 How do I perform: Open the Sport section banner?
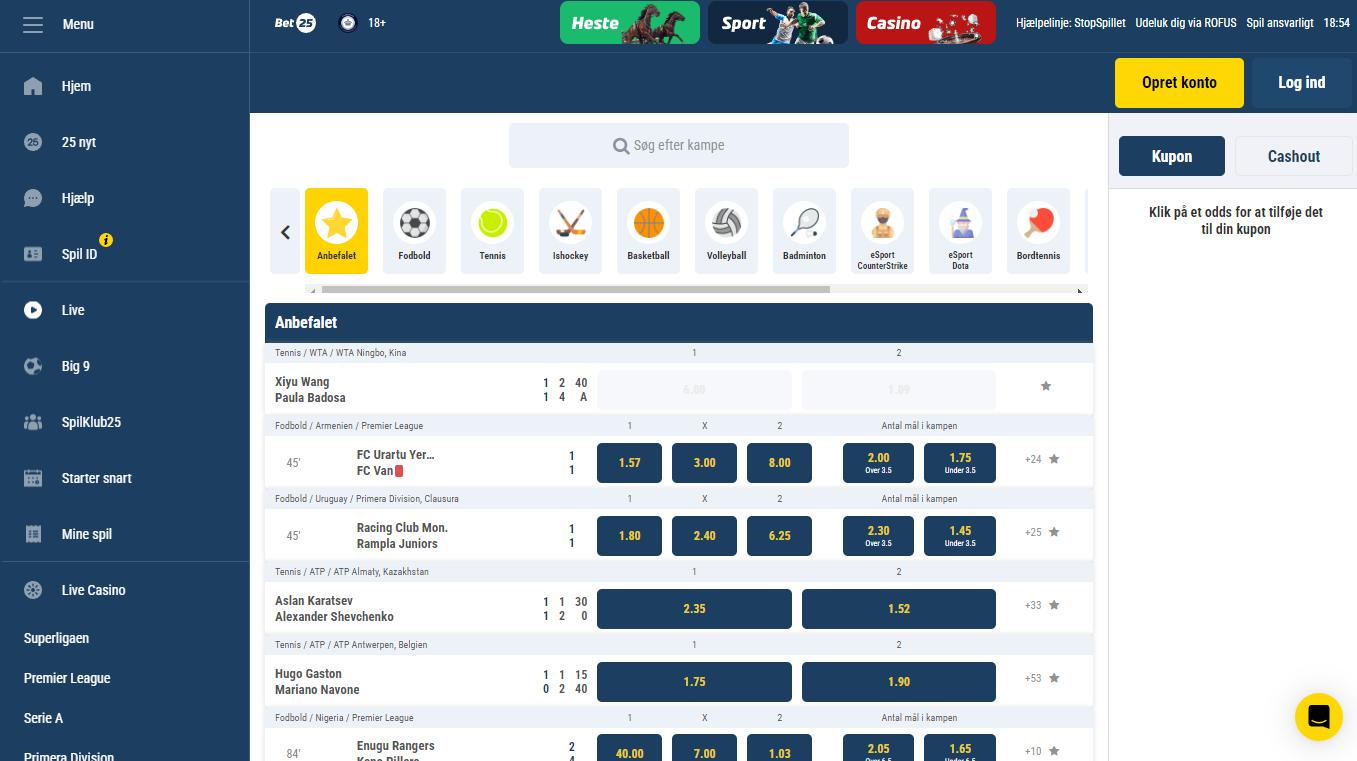pyautogui.click(x=778, y=23)
